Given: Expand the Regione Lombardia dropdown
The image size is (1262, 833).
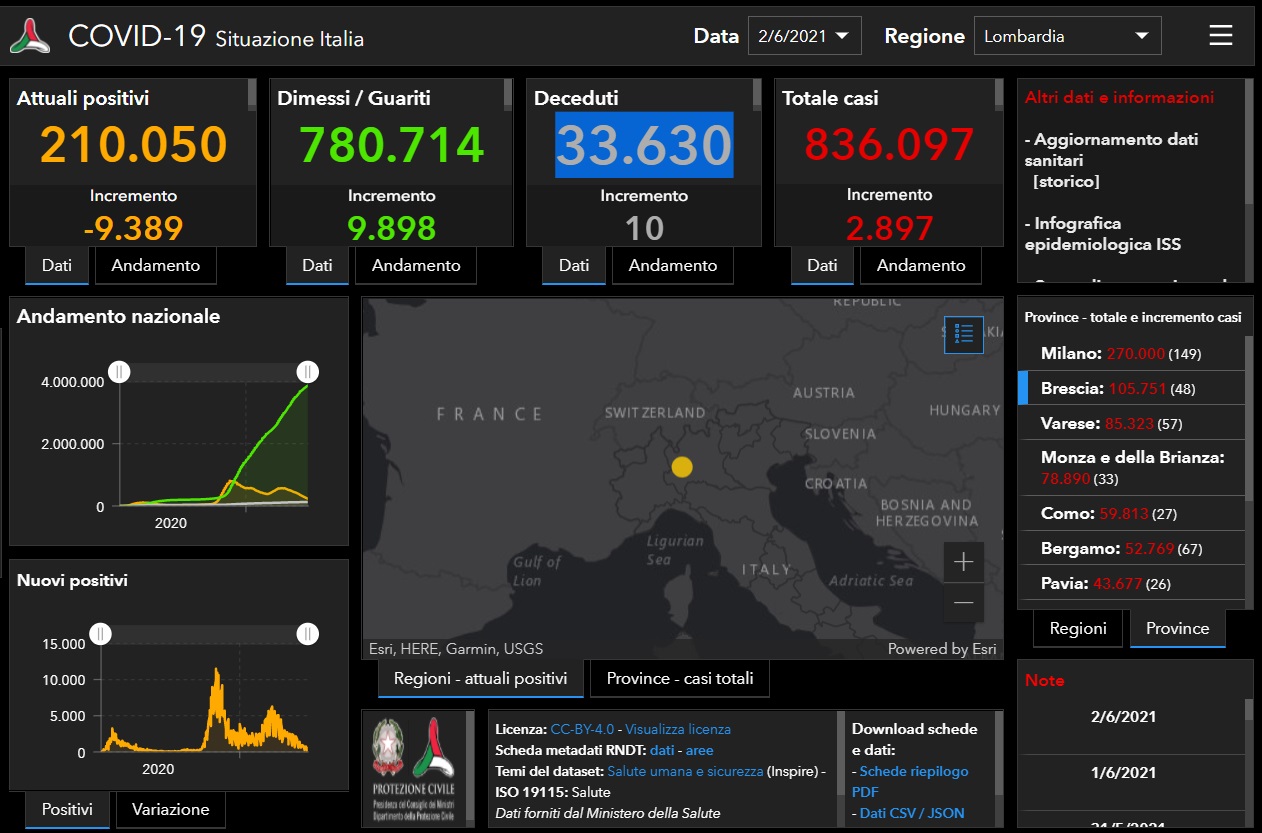Looking at the screenshot, I should (1066, 36).
